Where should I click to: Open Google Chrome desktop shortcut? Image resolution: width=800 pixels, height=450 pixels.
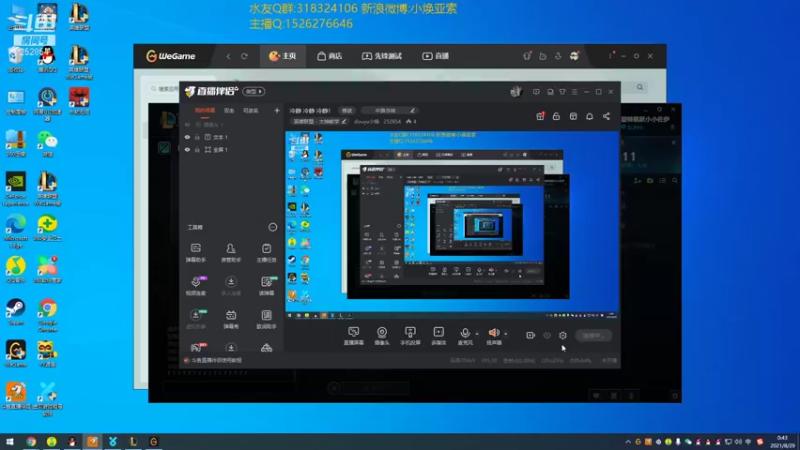47,315
